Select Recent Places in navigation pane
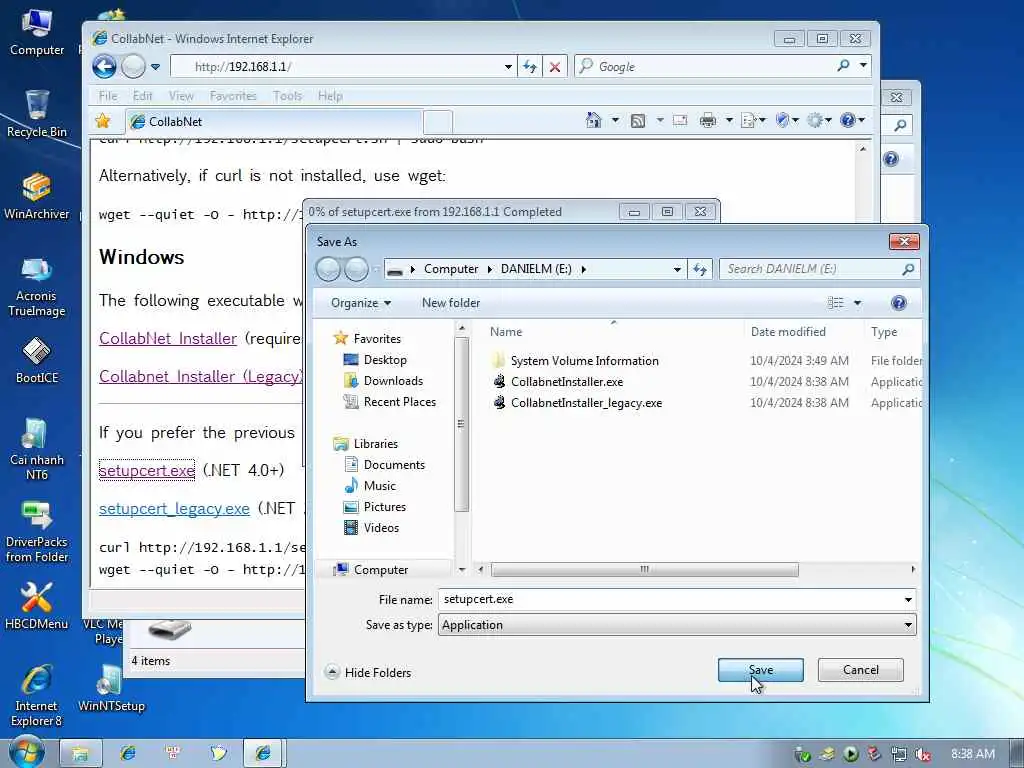This screenshot has width=1024, height=768. [400, 402]
